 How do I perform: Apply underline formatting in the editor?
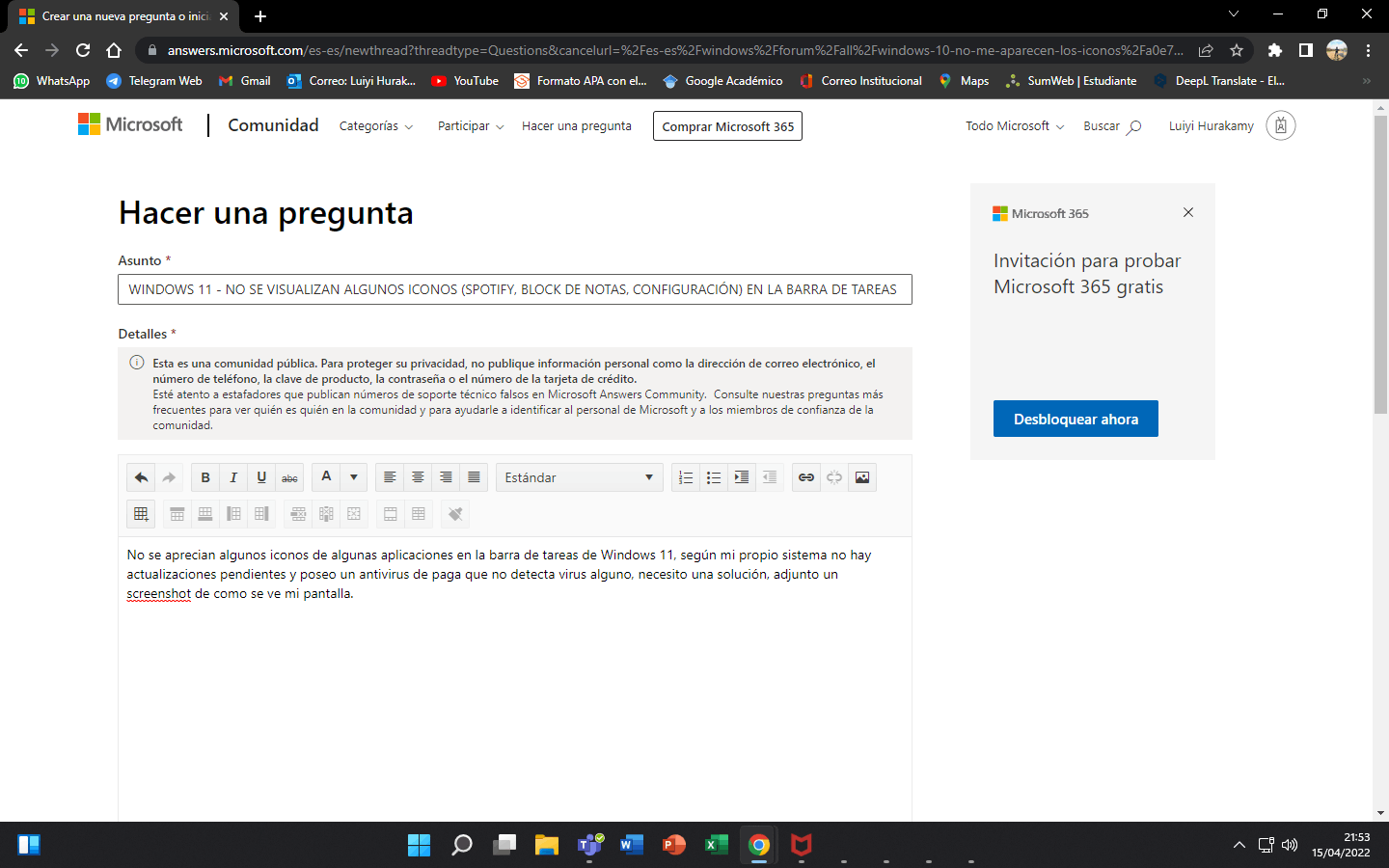tap(261, 477)
